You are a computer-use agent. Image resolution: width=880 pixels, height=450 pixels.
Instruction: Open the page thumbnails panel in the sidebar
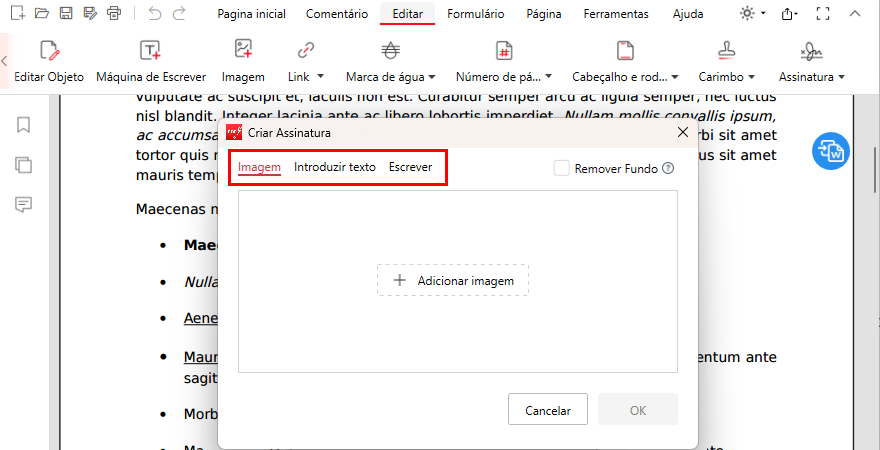[x=24, y=165]
